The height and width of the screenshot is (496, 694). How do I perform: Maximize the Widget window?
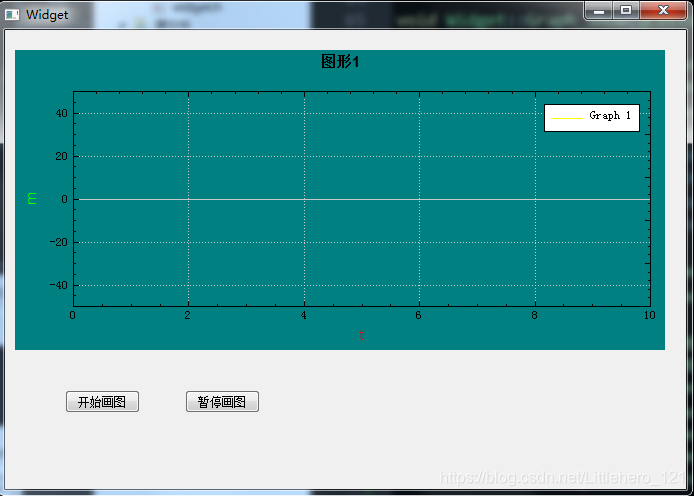(x=626, y=10)
